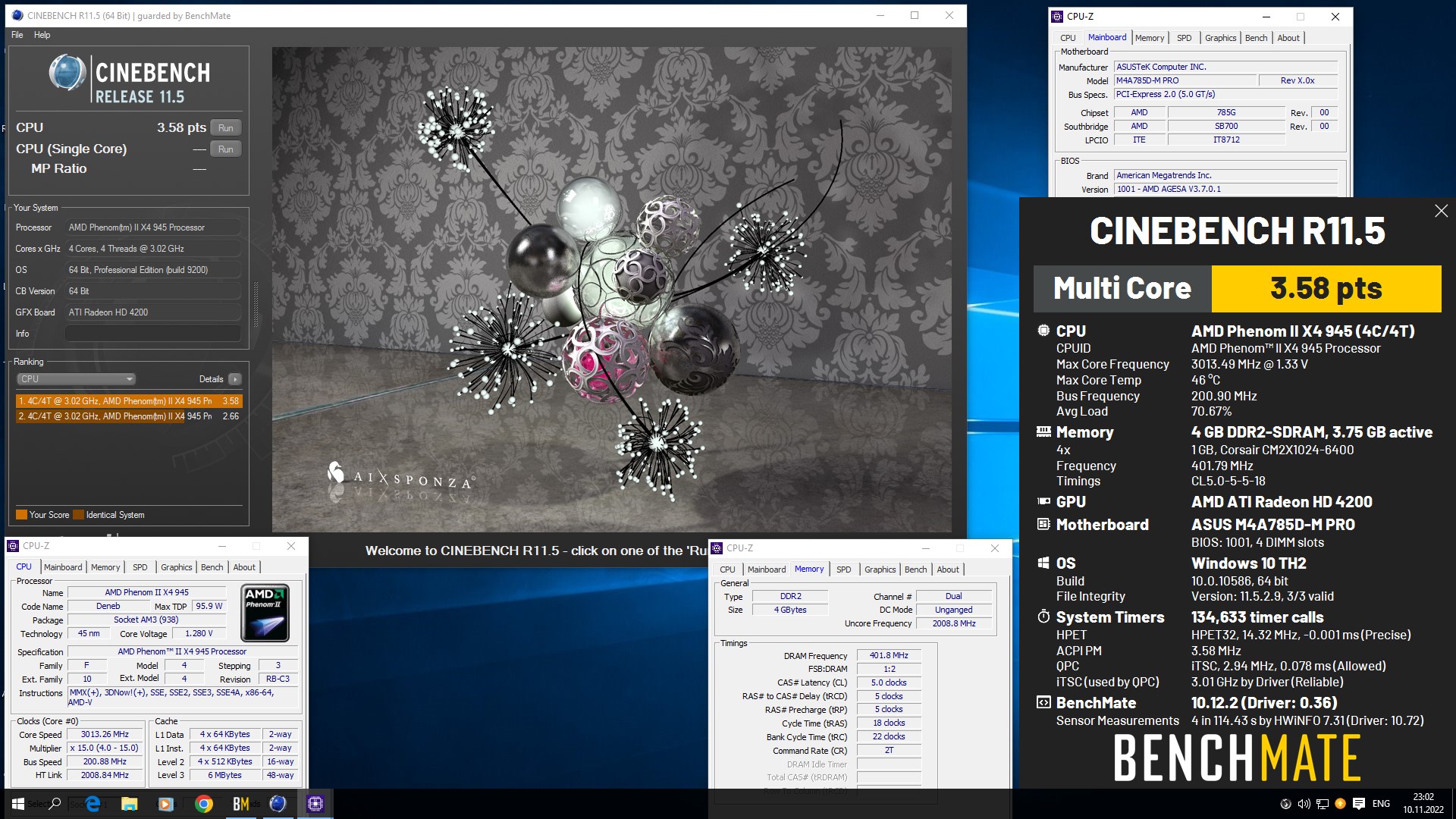Viewport: 1456px width, 819px height.
Task: Open the Windows Start menu
Action: pos(17,804)
